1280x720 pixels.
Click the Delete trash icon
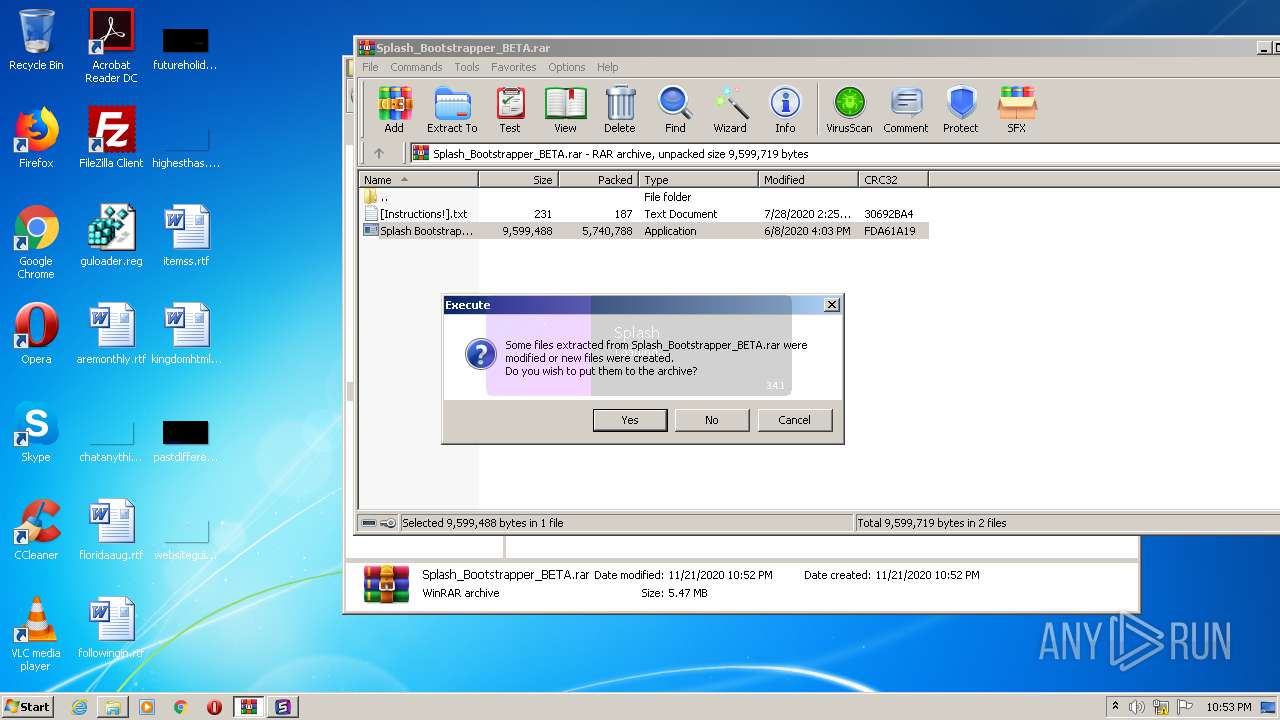pyautogui.click(x=620, y=110)
